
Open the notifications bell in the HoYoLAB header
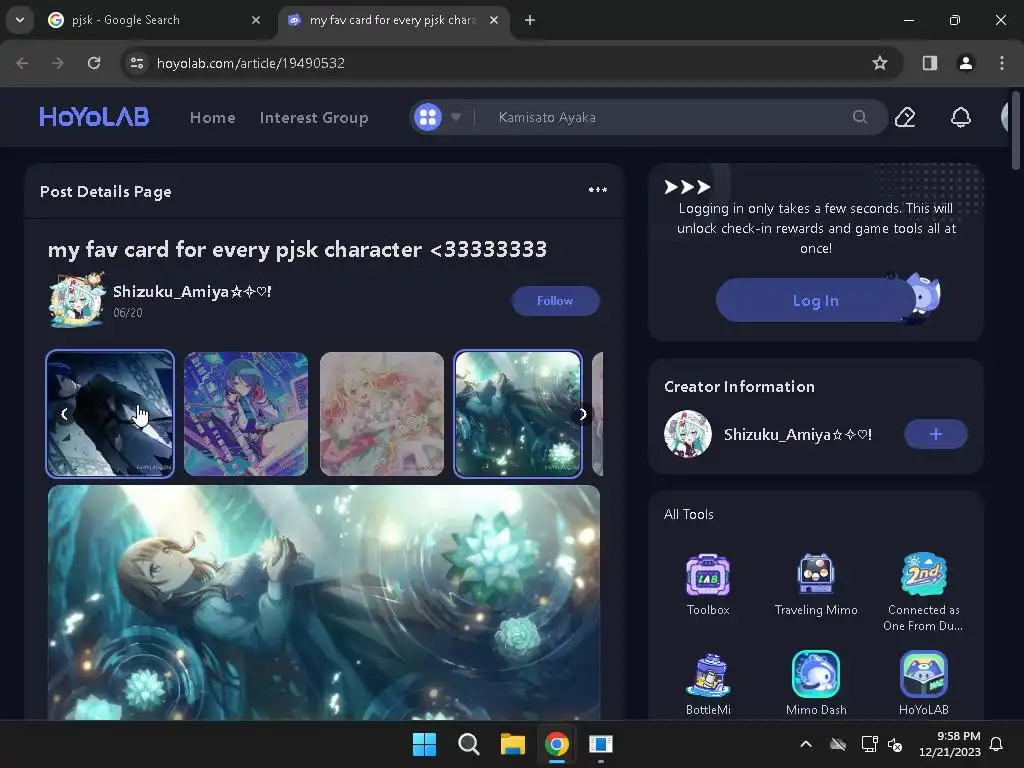[x=961, y=118]
